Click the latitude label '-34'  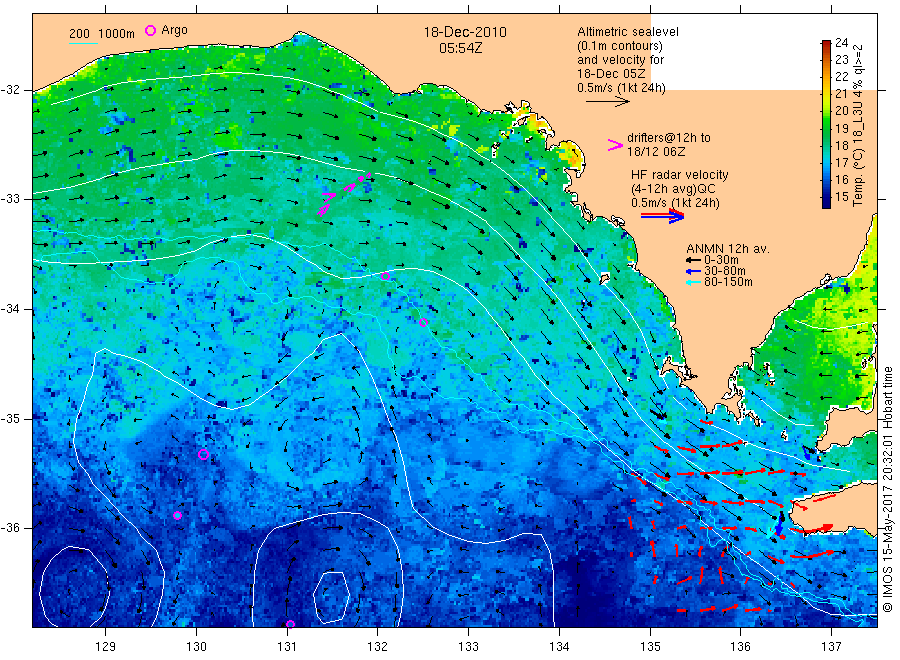pos(10,309)
